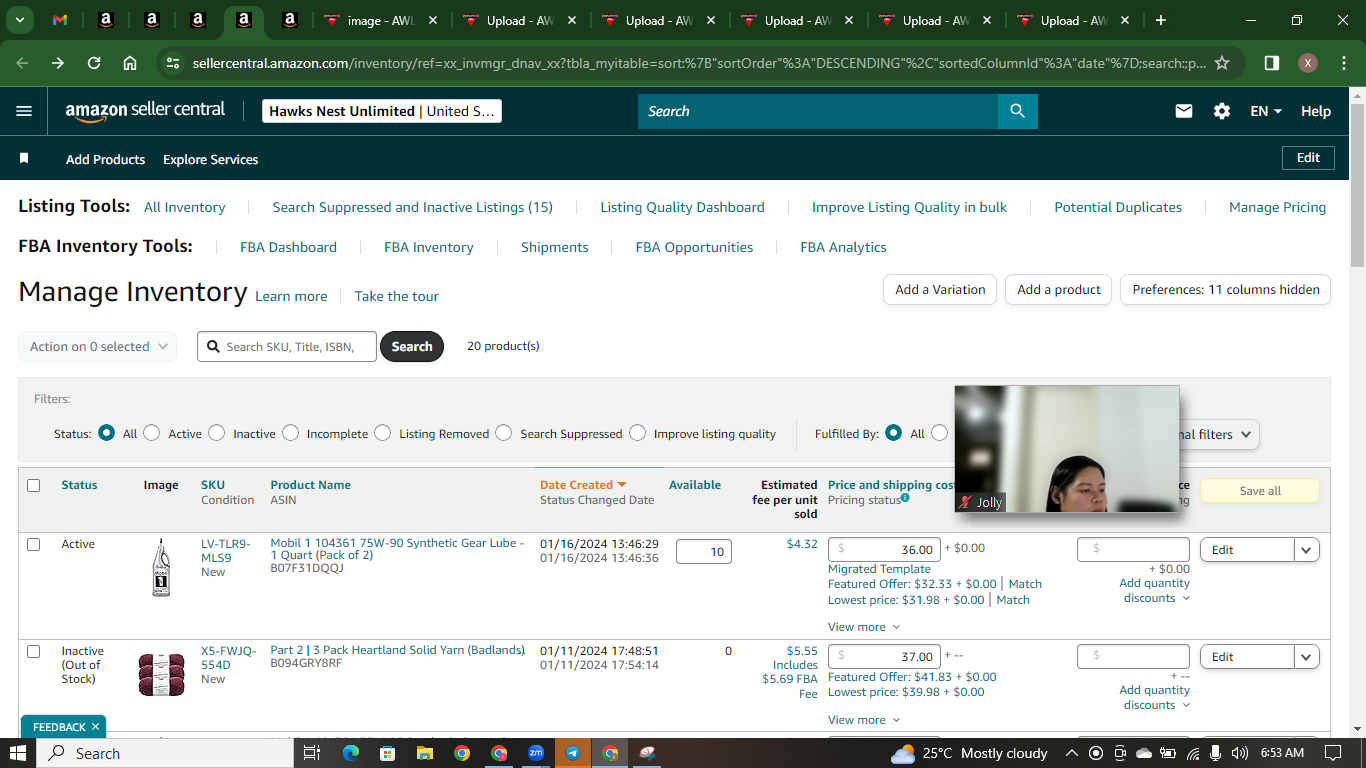
Task: Open Zoom from the taskbar
Action: [536, 753]
